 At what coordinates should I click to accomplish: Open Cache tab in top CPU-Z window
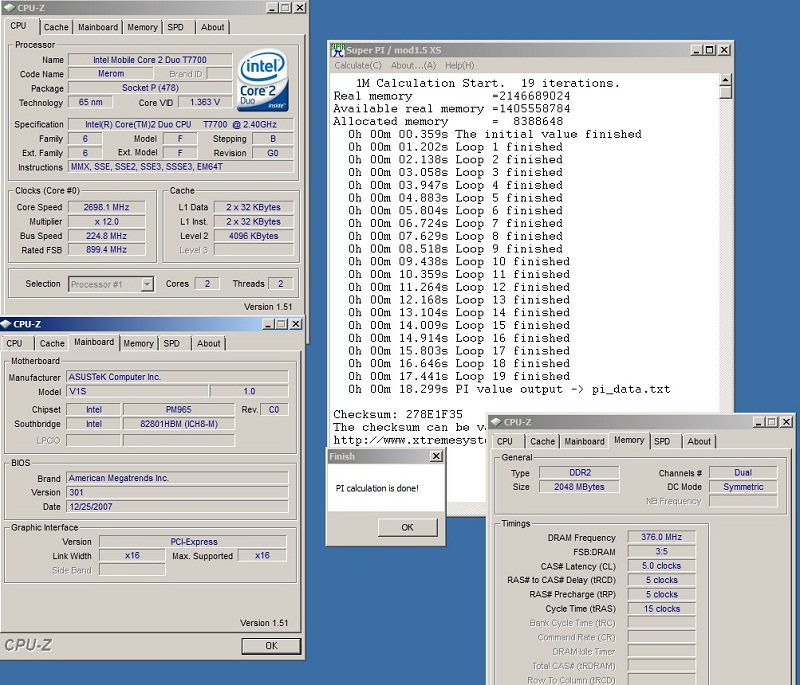pyautogui.click(x=56, y=27)
